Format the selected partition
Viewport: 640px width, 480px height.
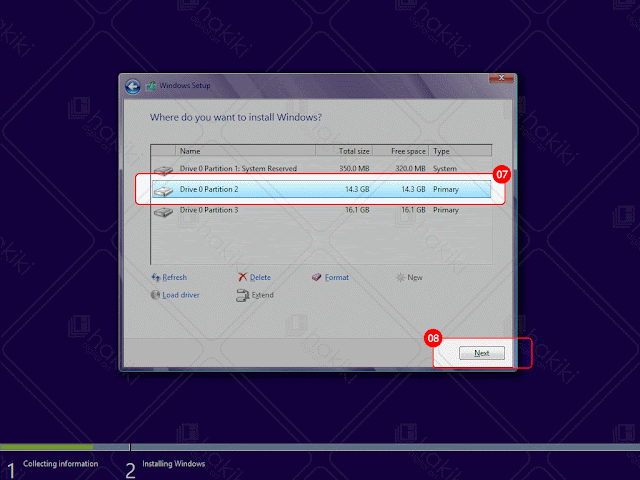(x=337, y=278)
